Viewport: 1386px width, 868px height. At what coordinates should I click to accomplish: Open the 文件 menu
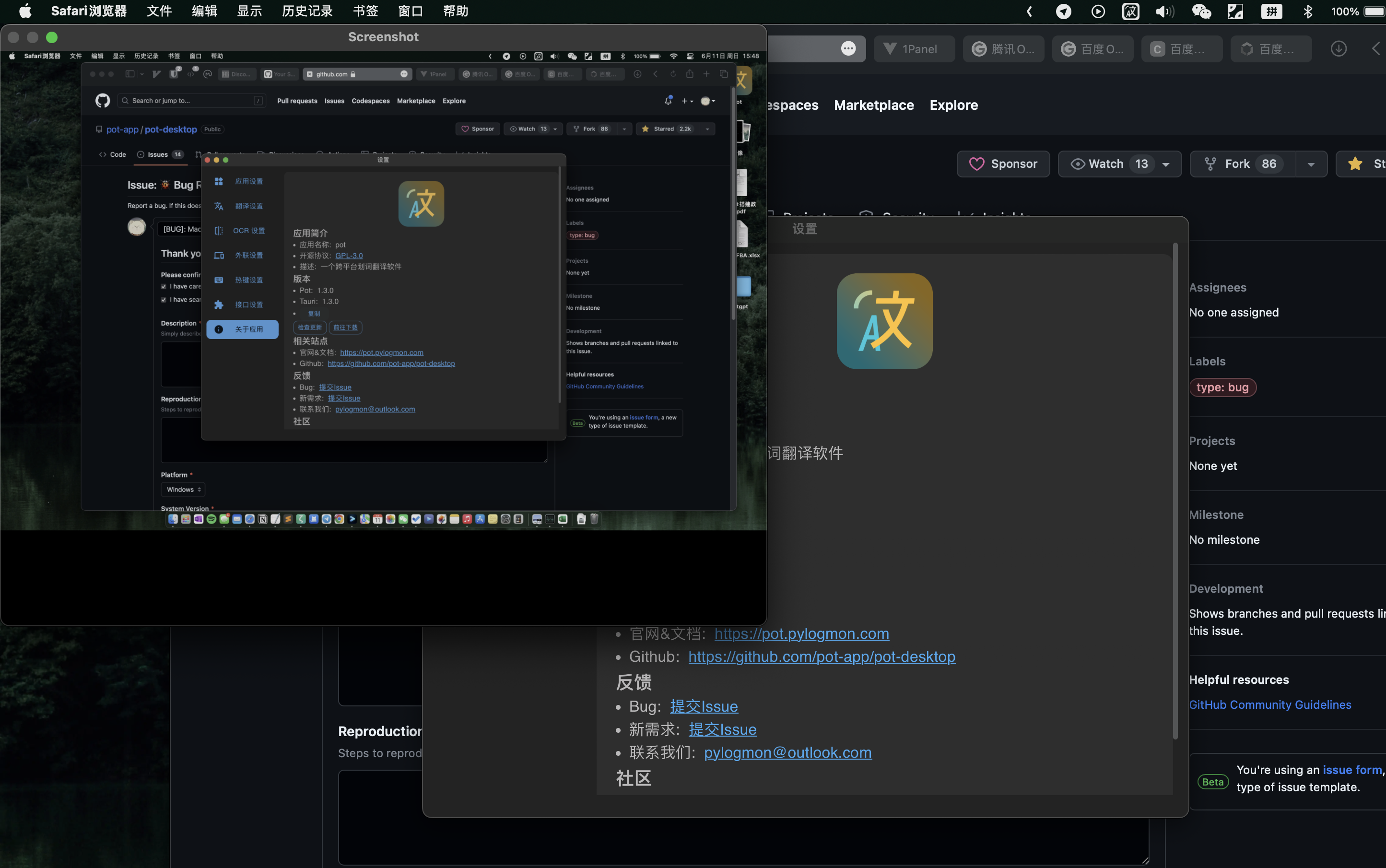pos(159,12)
